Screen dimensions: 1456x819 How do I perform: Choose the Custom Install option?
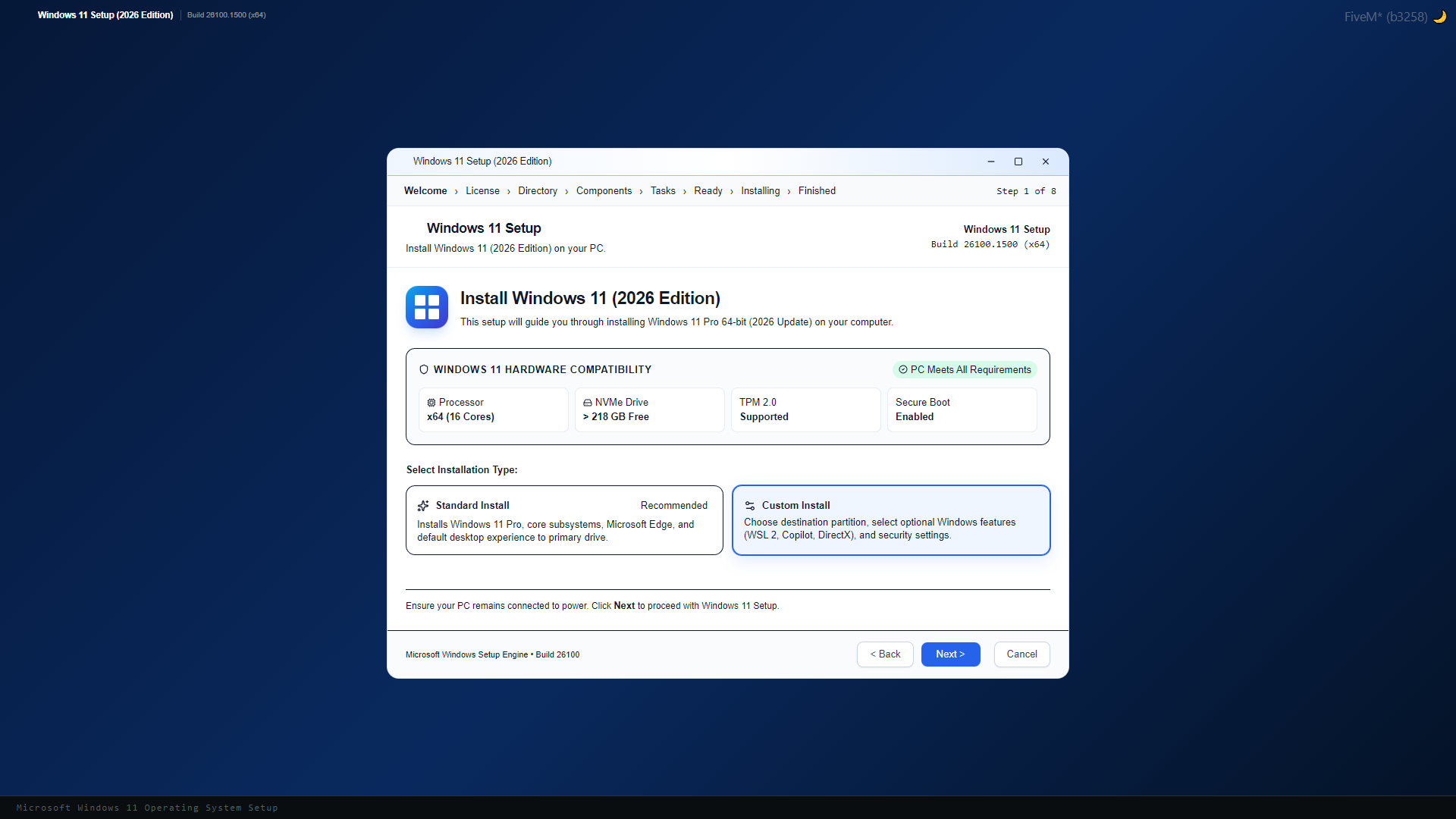coord(891,520)
